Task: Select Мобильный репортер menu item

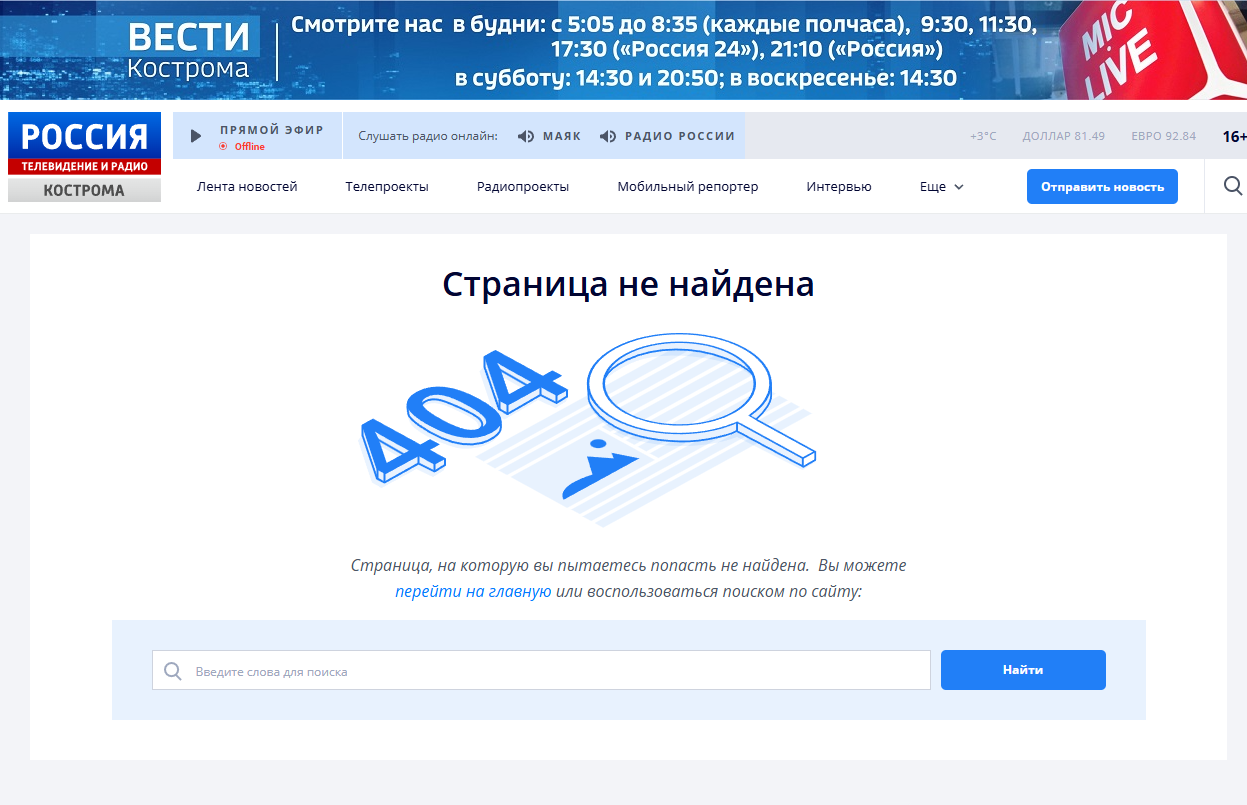Action: coord(687,187)
